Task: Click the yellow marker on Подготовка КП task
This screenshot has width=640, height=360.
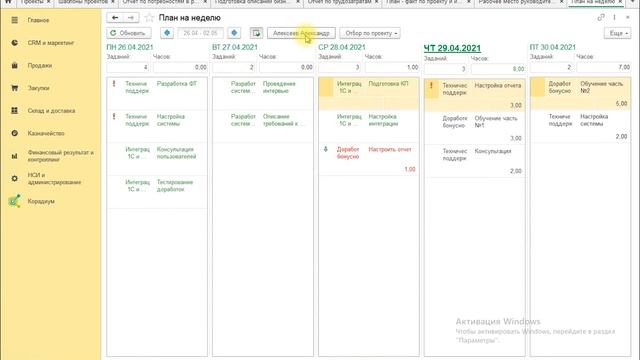Action: click(x=326, y=87)
